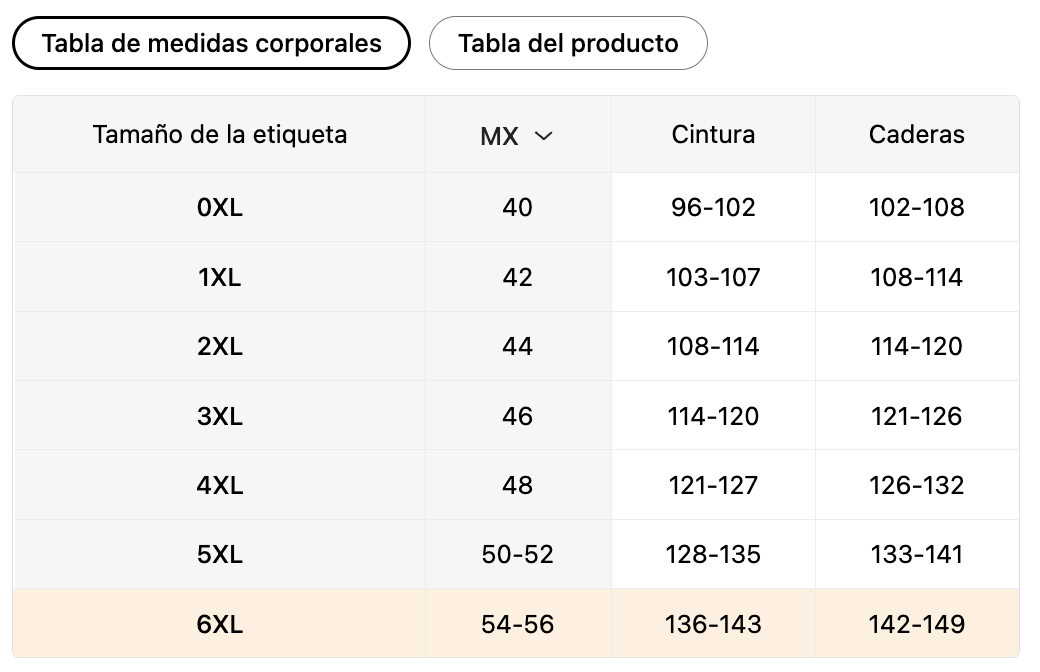Viewport: 1040px width, 672px height.
Task: Choose the 5XL size row
Action: click(516, 554)
